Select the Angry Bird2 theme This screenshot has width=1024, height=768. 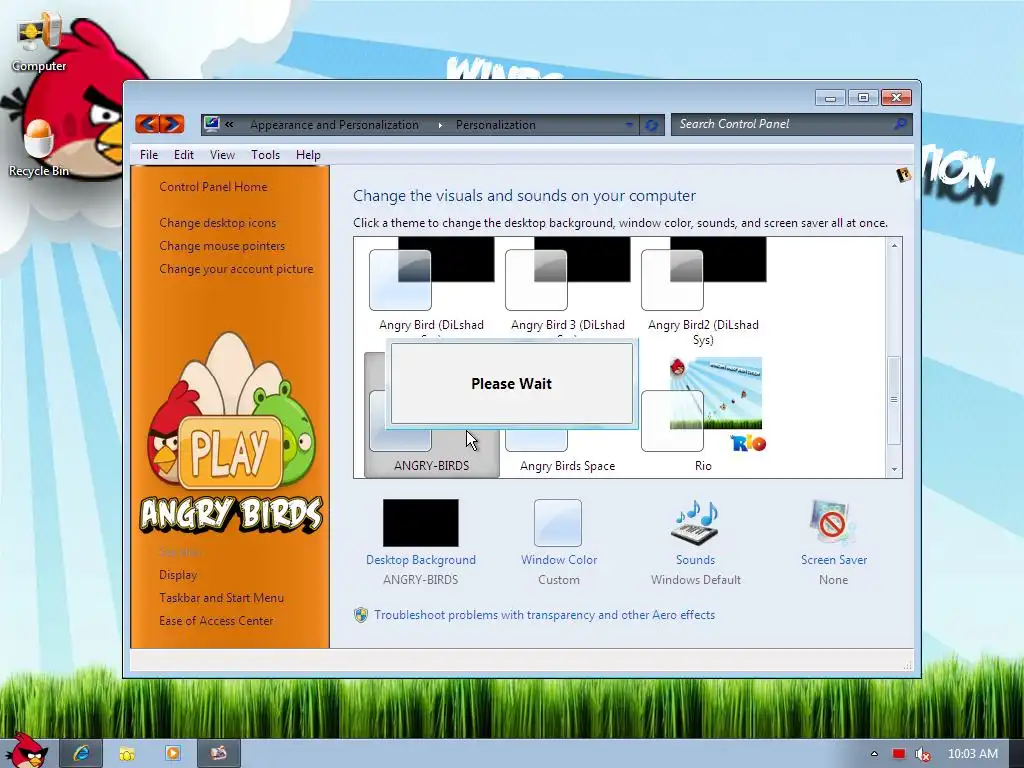click(x=703, y=292)
